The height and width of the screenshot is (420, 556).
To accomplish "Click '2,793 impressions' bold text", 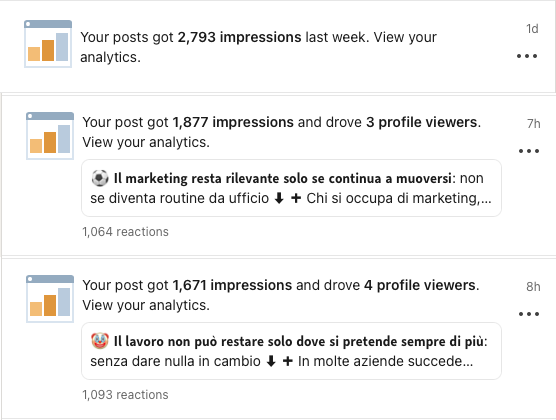I will 239,37.
